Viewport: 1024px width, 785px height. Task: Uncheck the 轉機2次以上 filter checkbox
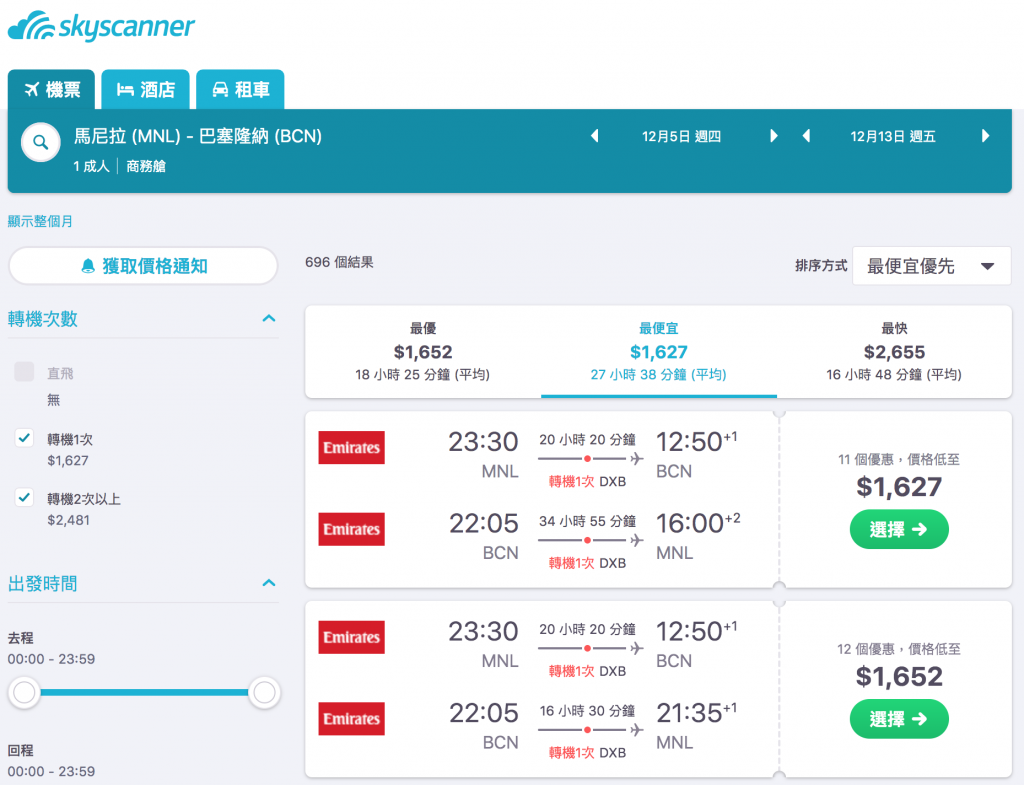[24, 498]
